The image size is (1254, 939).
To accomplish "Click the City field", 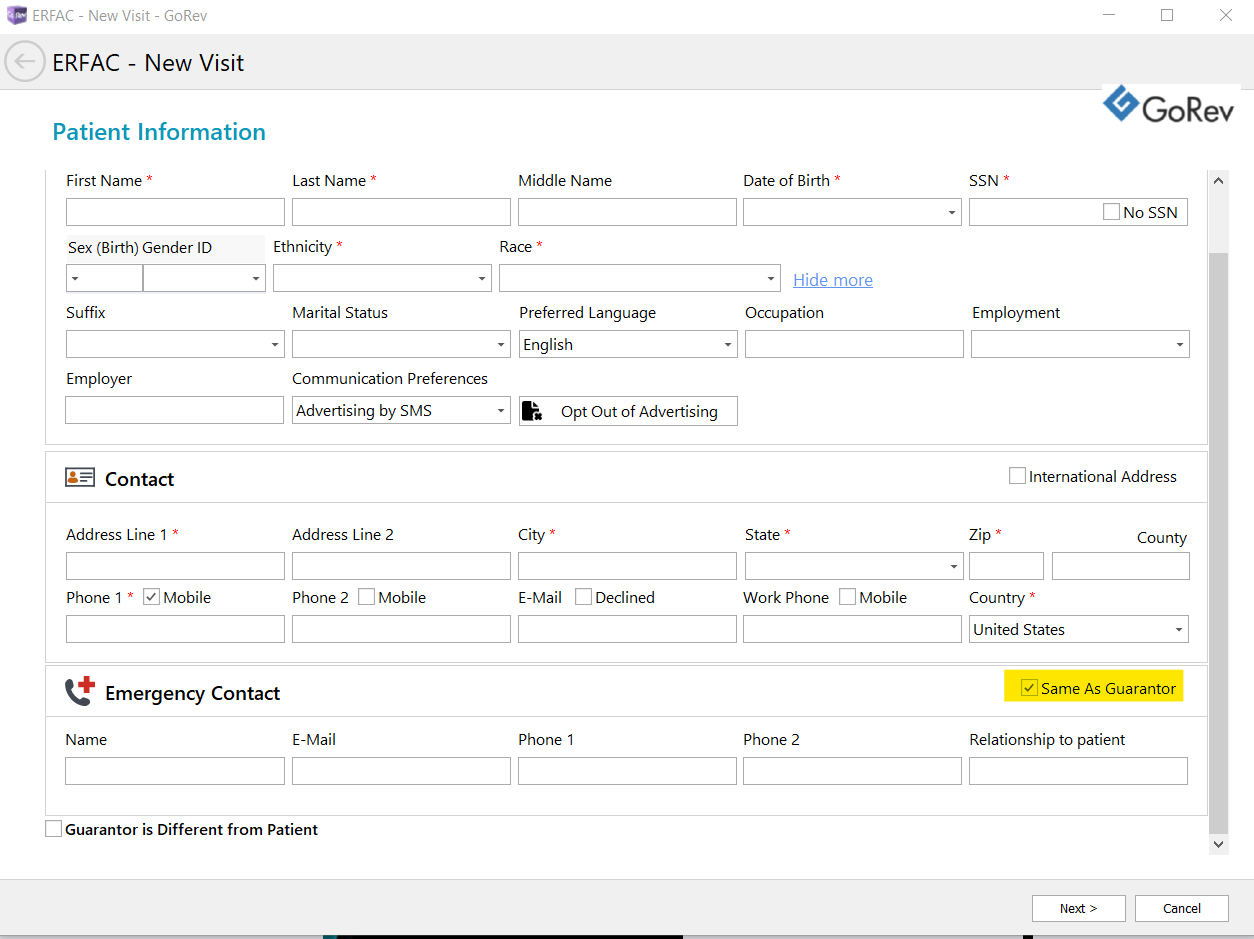I will [x=627, y=566].
